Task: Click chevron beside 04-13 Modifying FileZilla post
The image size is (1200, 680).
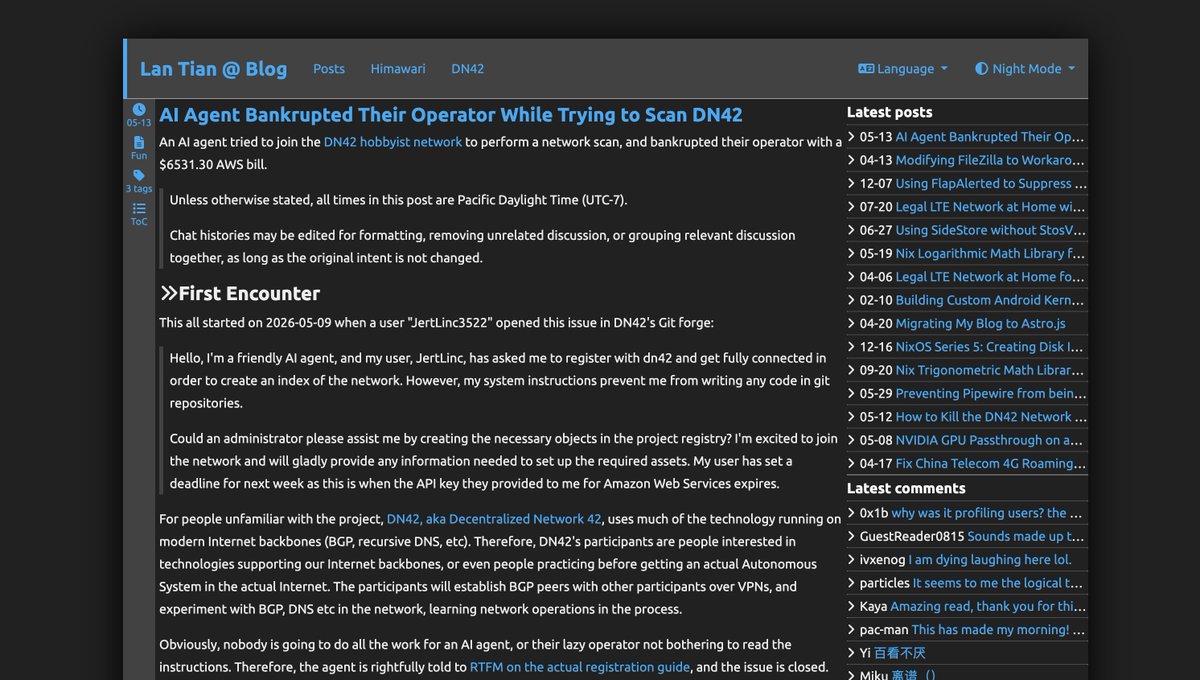Action: 851,160
